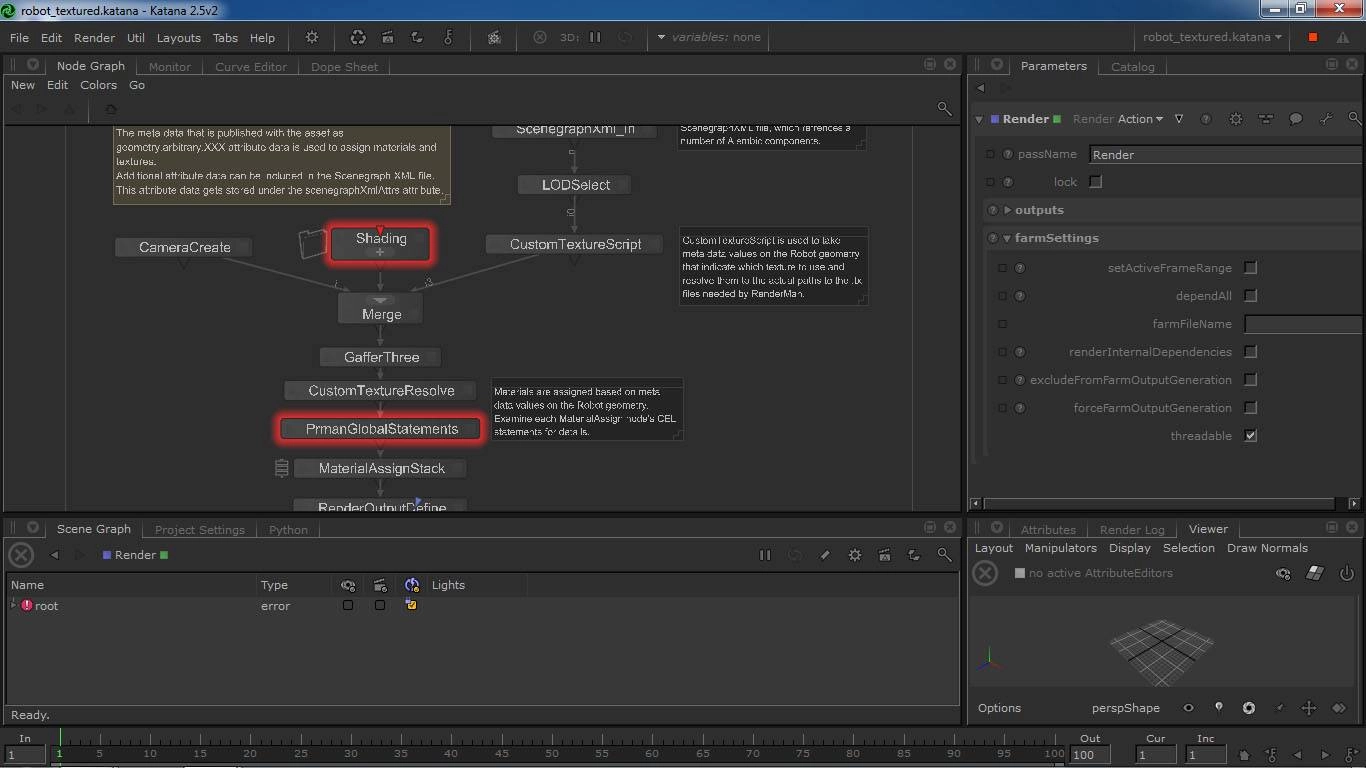This screenshot has height=768, width=1366.
Task: Click the node hierarchy icon in the Render parameters header
Action: [1266, 119]
